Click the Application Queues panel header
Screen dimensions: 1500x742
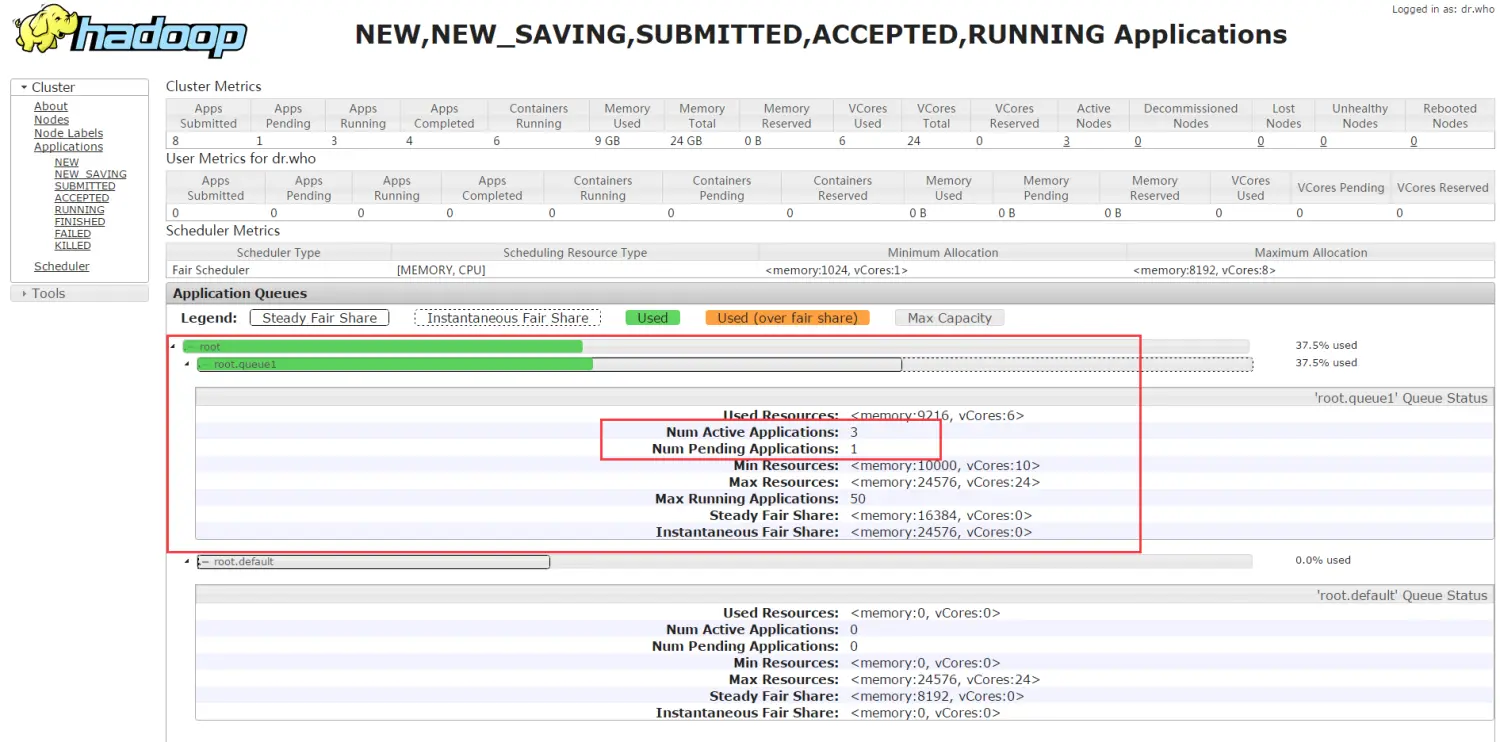tap(829, 293)
